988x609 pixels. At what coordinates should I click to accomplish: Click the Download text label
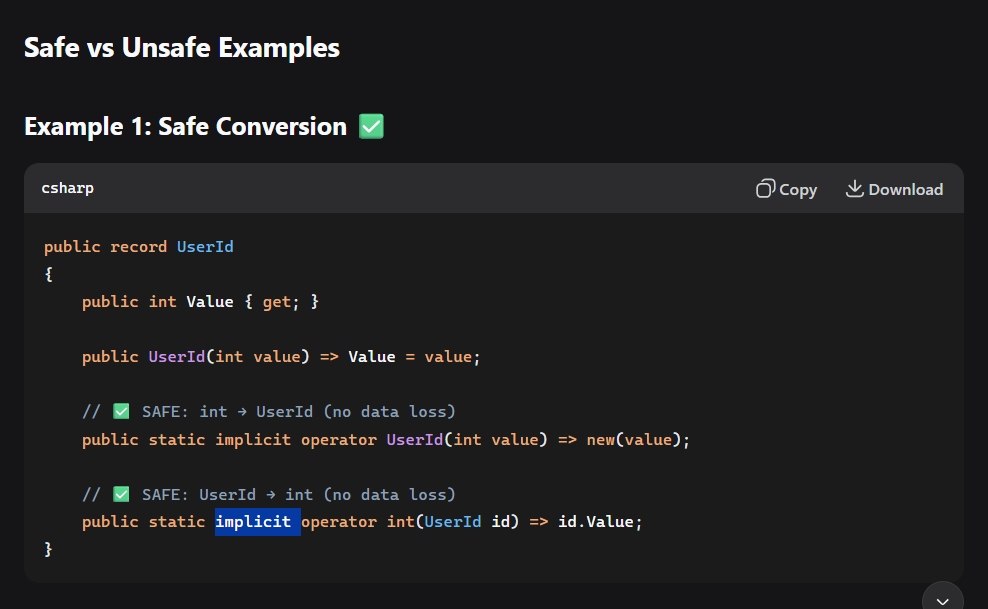pyautogui.click(x=905, y=190)
